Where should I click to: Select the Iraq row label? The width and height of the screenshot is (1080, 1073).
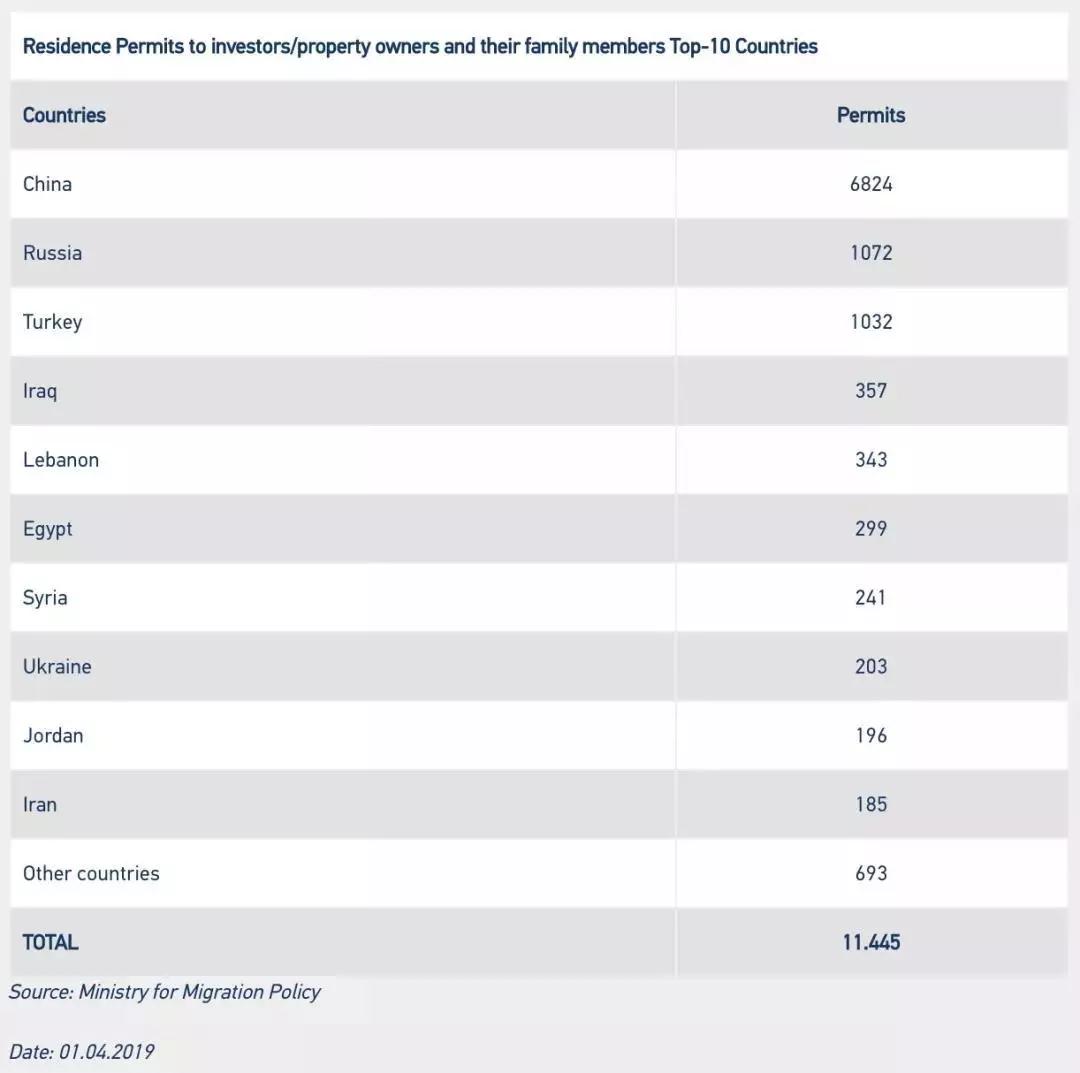coord(40,391)
